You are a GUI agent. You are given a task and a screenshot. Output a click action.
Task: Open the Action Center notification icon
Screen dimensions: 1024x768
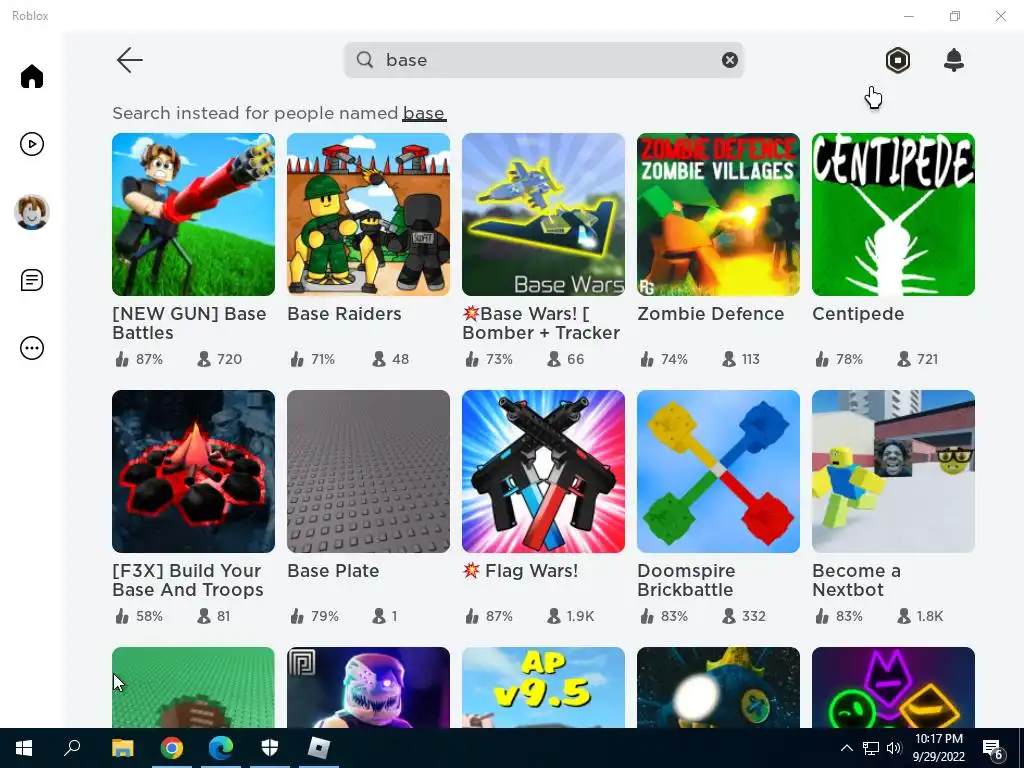993,748
